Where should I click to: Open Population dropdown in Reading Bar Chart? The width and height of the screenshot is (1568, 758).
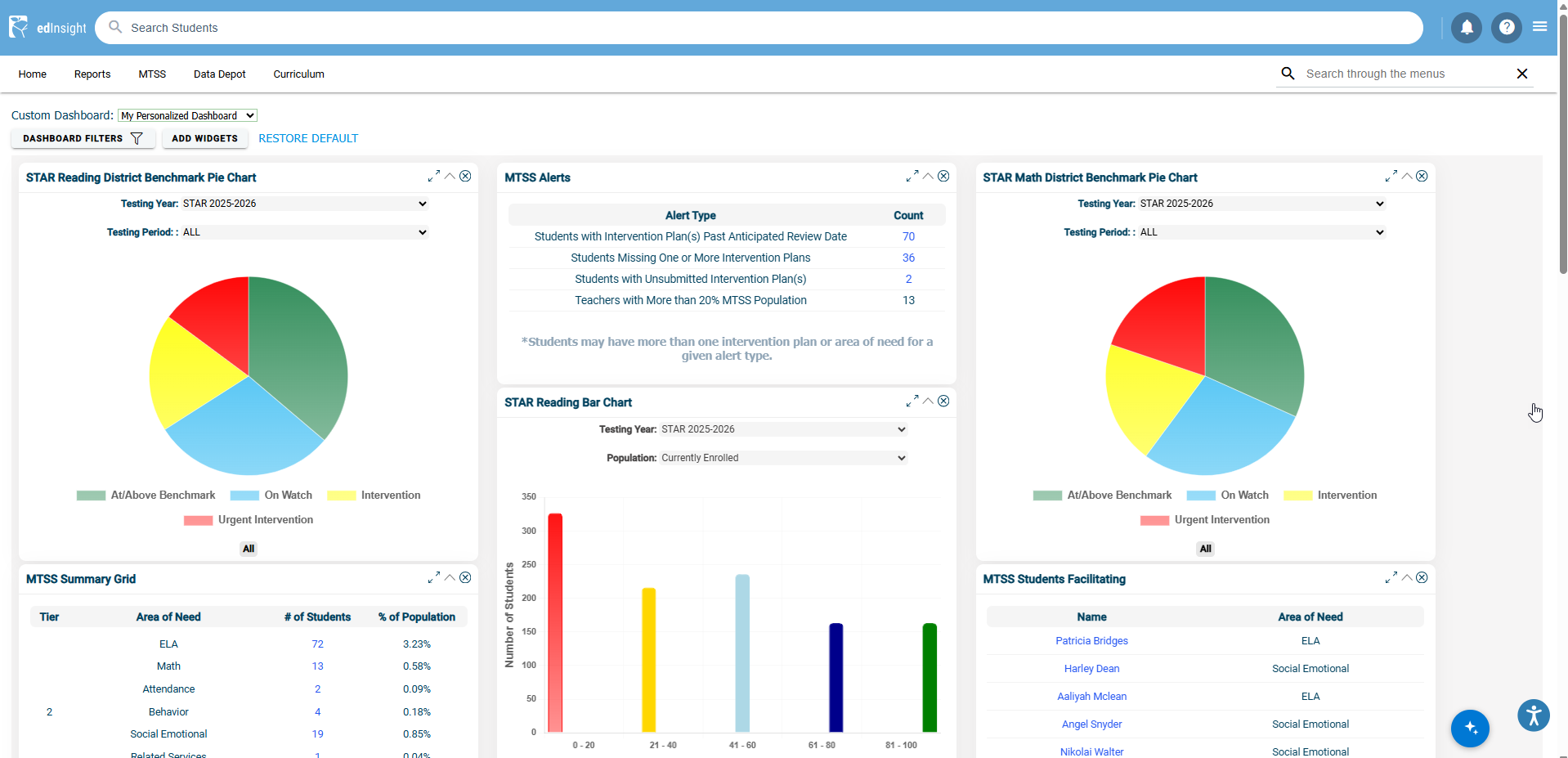pos(783,458)
